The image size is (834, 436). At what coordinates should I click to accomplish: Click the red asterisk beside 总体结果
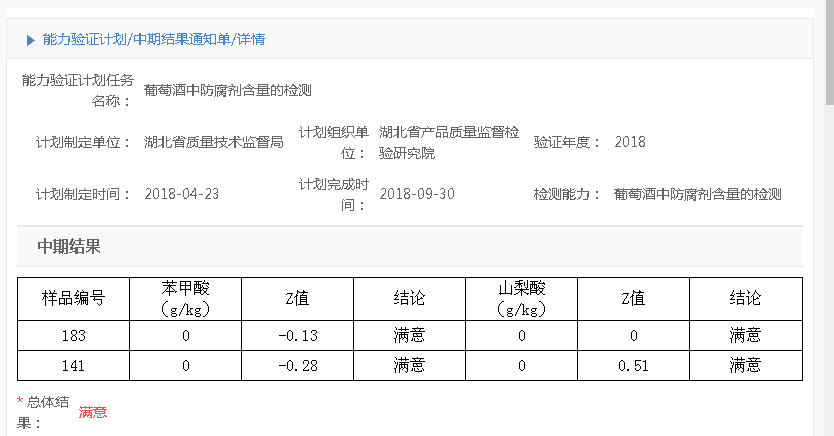tap(20, 402)
